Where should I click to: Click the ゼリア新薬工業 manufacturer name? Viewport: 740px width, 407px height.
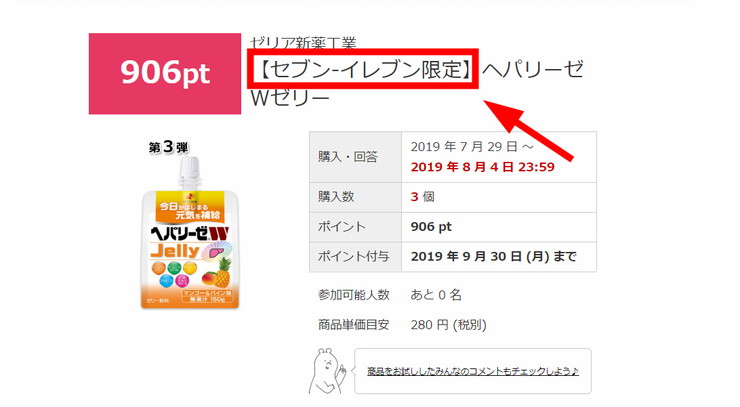coord(303,42)
